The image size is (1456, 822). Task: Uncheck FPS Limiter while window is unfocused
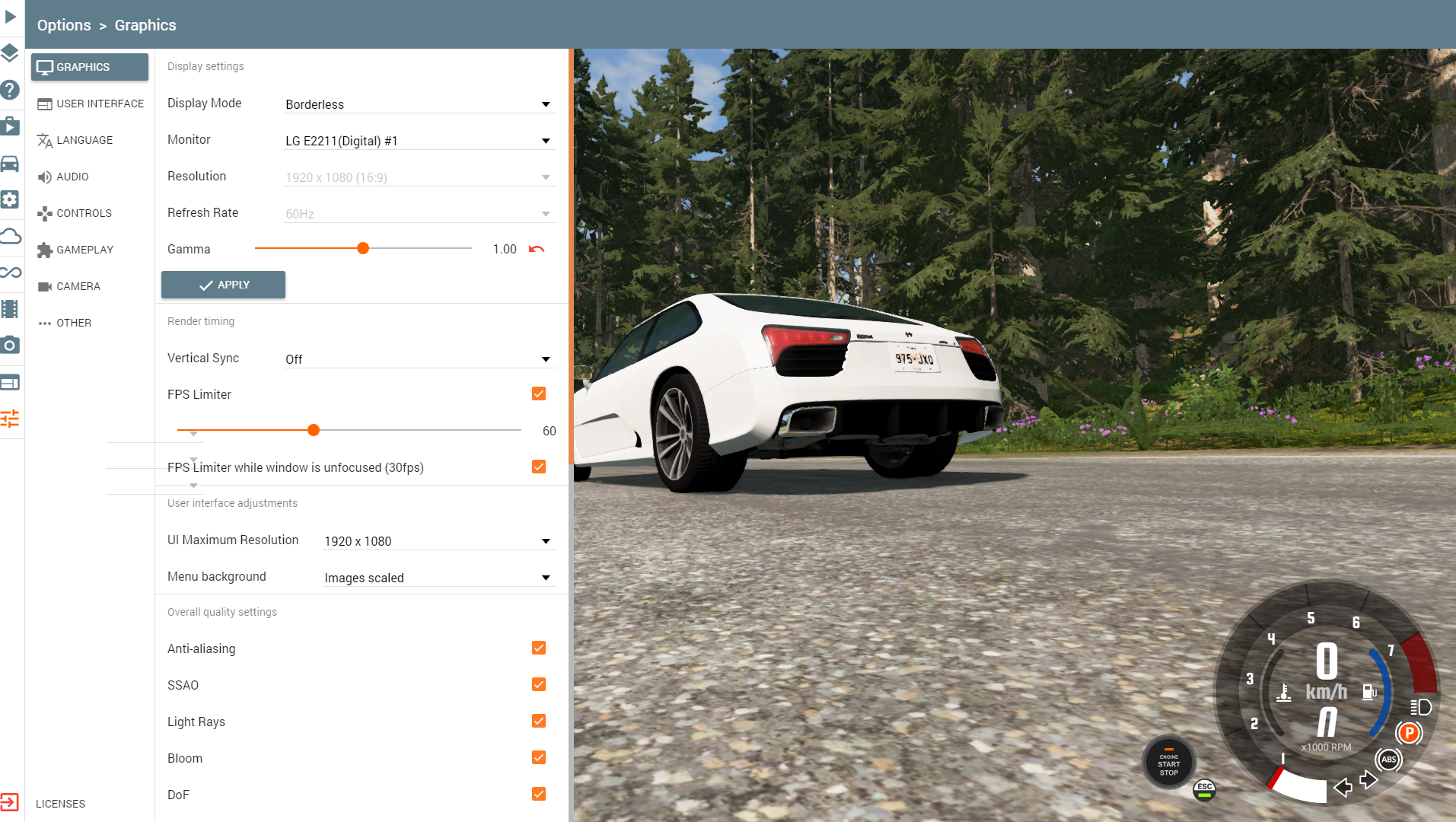pos(539,467)
